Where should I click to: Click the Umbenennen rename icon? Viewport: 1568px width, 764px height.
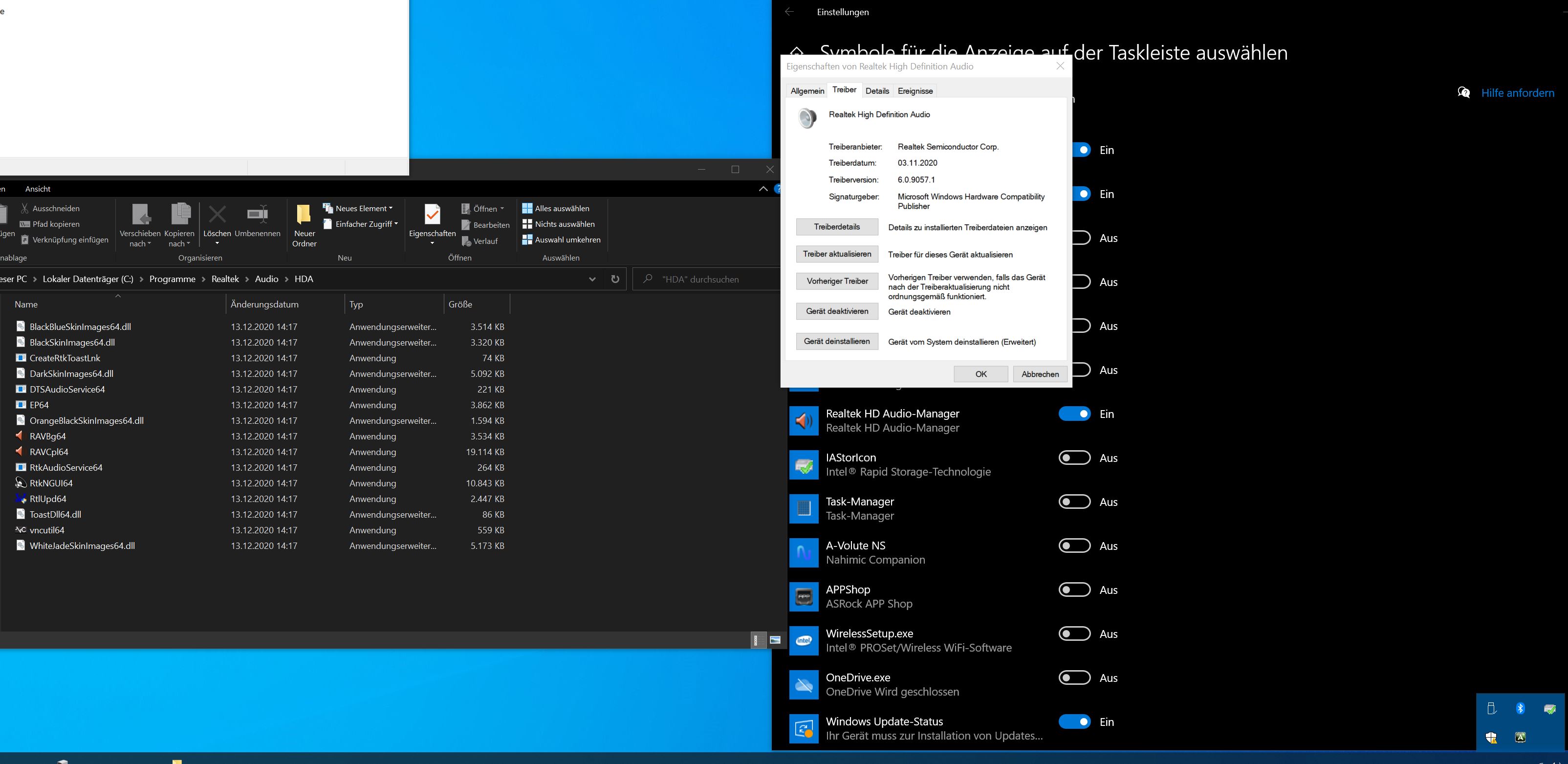point(257,215)
